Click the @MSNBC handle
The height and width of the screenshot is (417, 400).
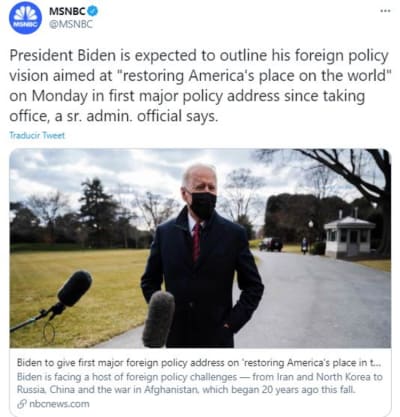tap(71, 24)
